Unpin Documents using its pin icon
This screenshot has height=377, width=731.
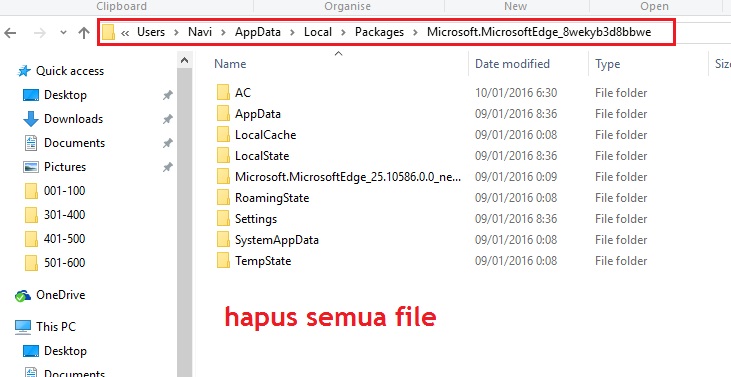point(167,143)
